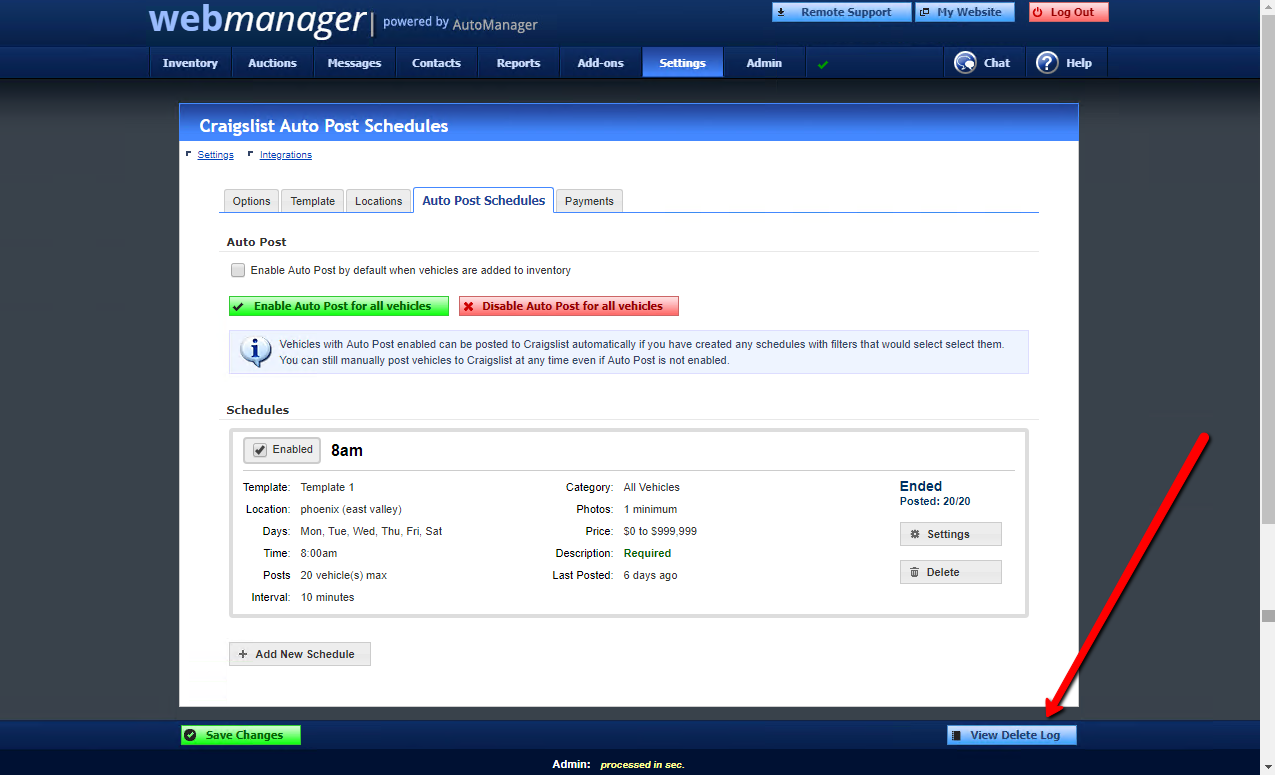Click the '8:00am' time value
The image size is (1275, 775).
pyautogui.click(x=319, y=553)
